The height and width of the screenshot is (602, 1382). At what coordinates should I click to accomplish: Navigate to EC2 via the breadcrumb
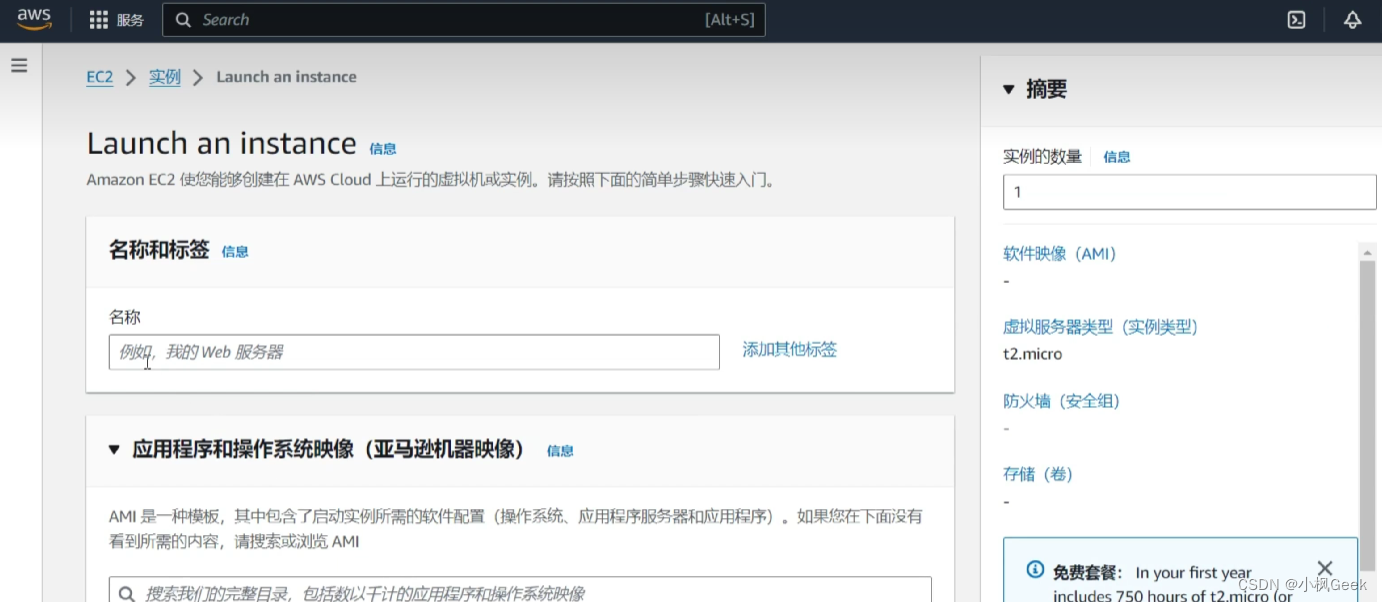[x=99, y=76]
